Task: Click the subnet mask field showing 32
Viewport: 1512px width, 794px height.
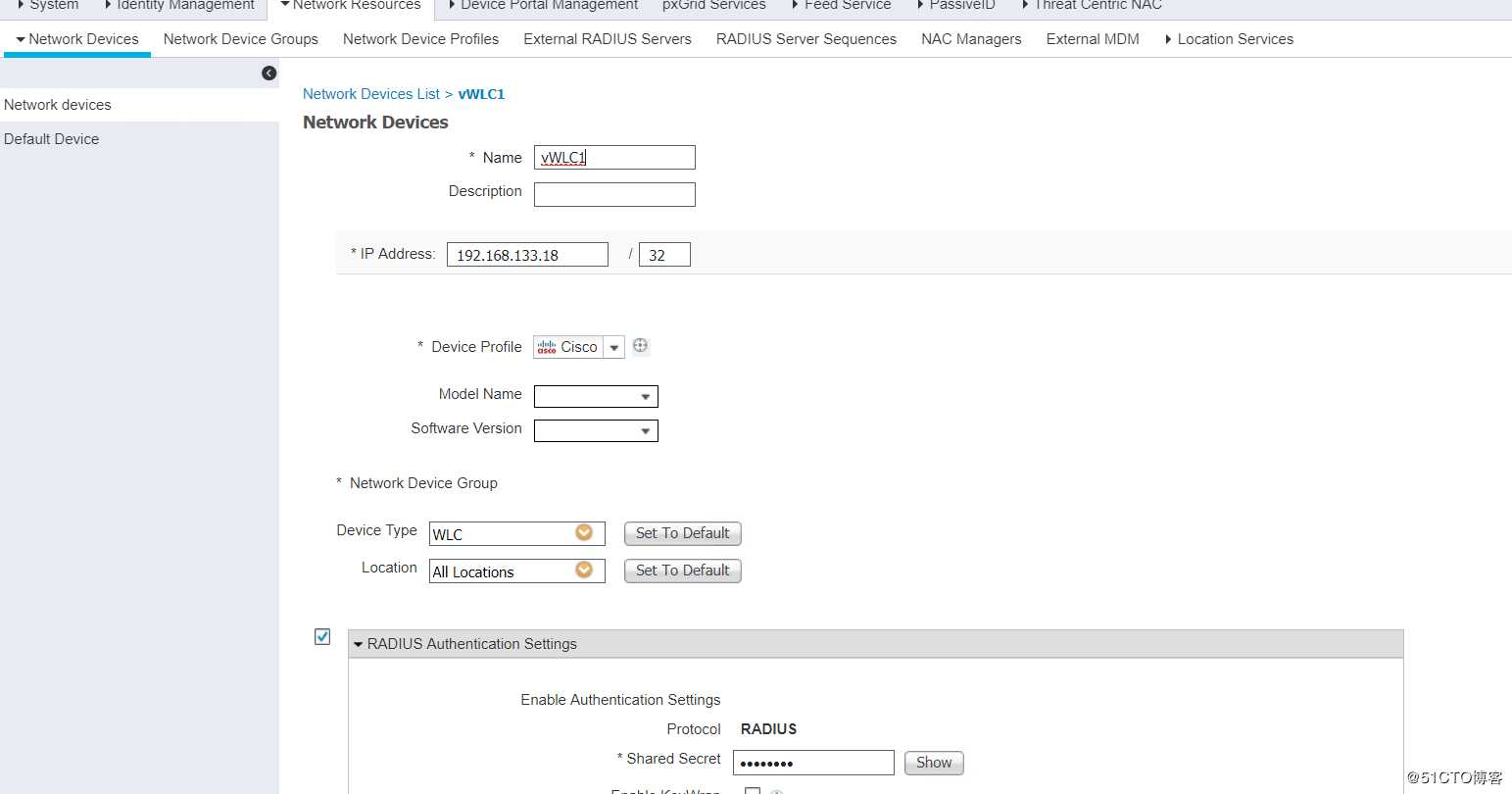Action: [664, 255]
